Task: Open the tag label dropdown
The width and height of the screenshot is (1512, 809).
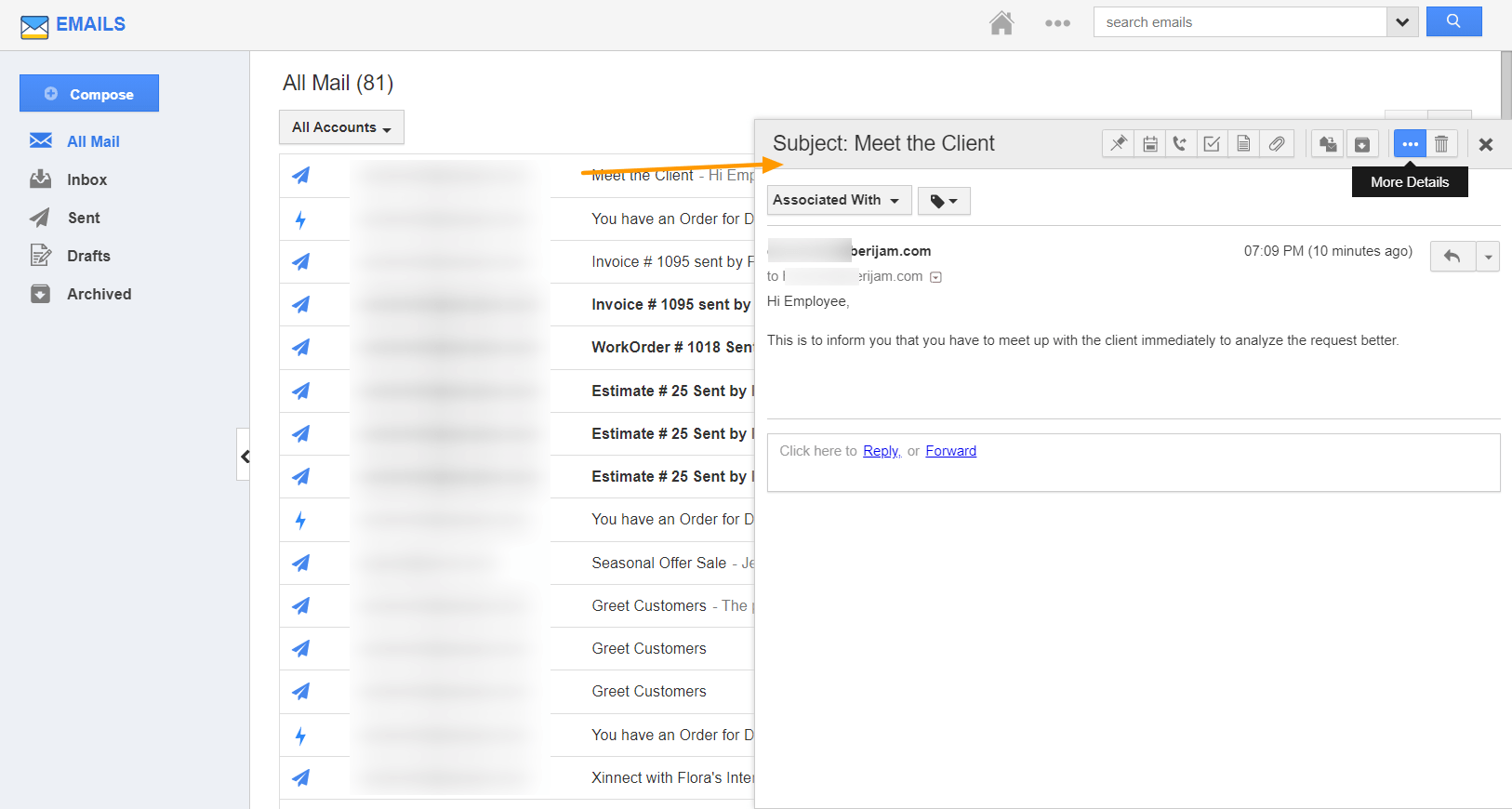Action: 944,201
